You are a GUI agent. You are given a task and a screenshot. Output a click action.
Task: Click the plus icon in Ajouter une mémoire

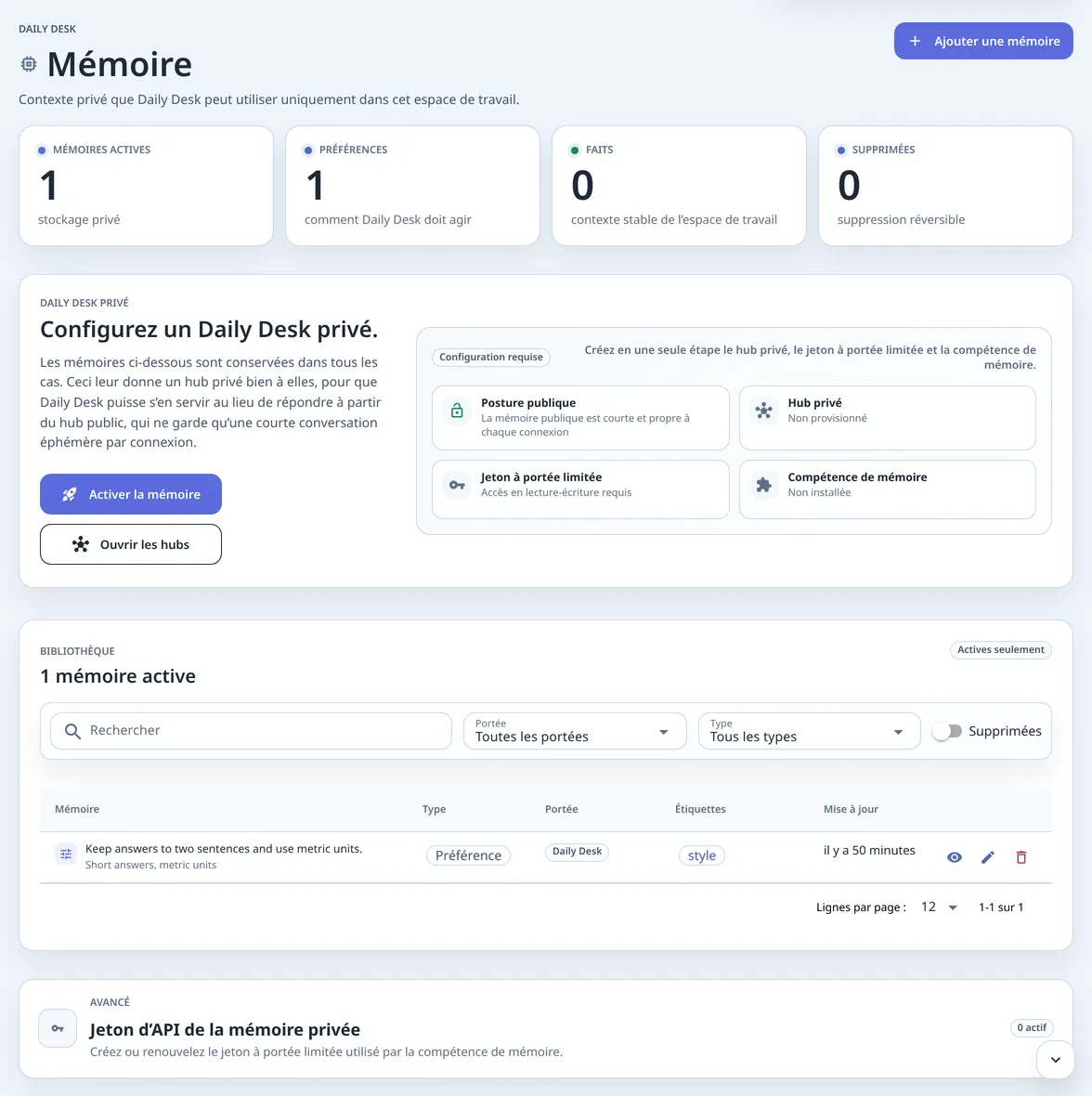[915, 41]
